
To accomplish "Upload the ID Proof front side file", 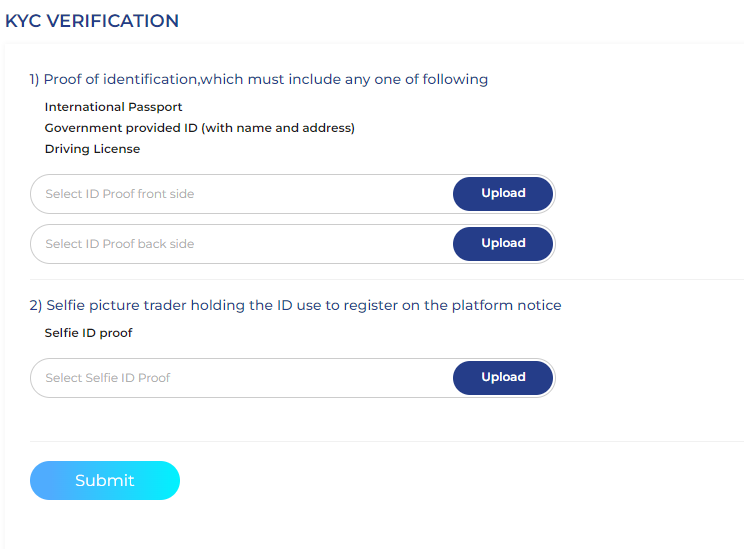I will coord(503,194).
